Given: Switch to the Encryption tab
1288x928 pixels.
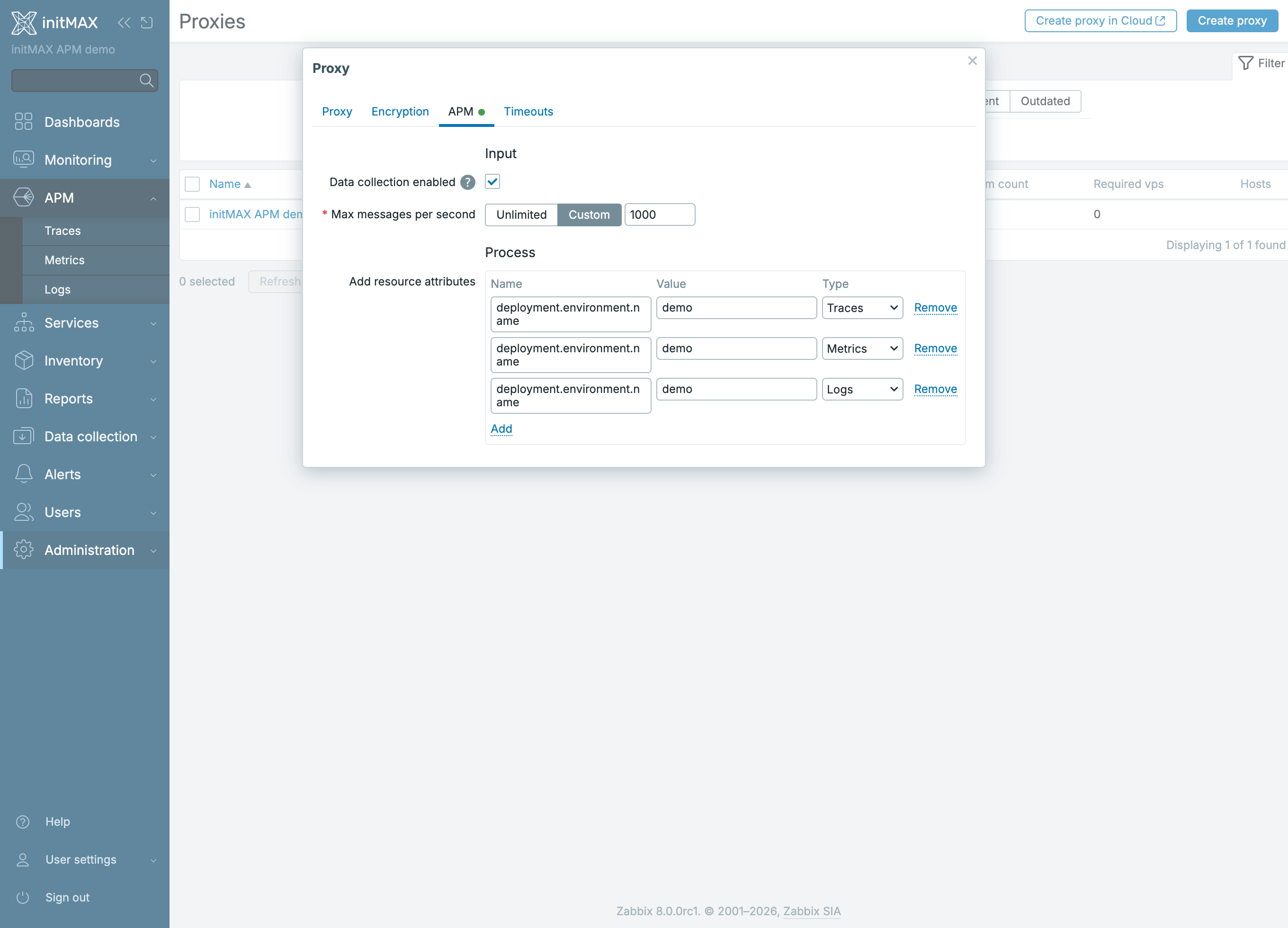Looking at the screenshot, I should (400, 111).
